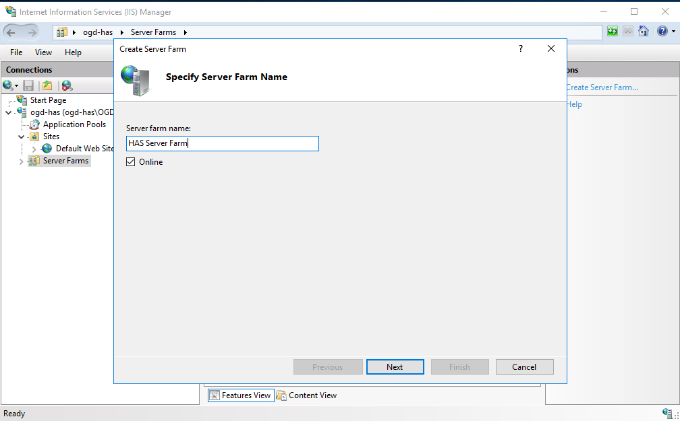Screen dimensions: 680x421
Task: Expand the Server Farms node
Action: 21,161
